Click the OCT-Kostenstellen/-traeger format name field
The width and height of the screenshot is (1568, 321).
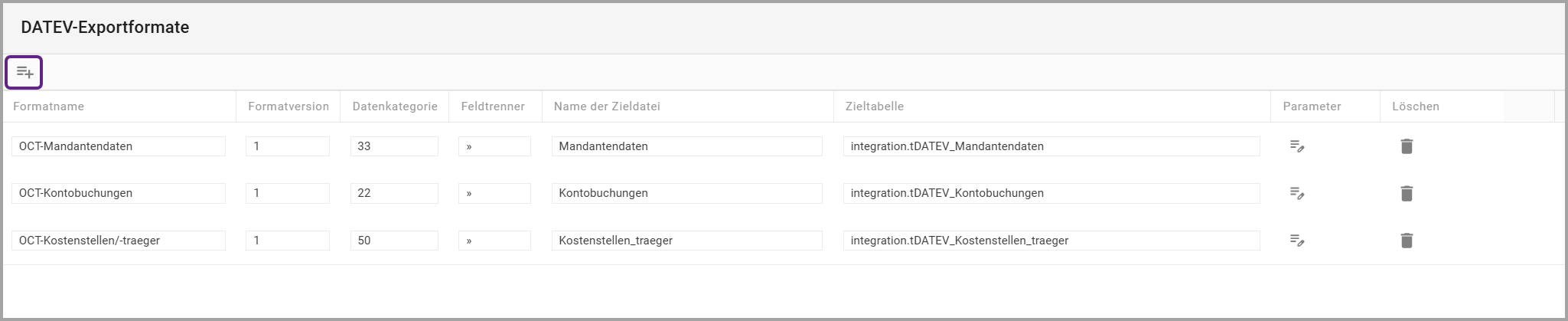[x=119, y=241]
